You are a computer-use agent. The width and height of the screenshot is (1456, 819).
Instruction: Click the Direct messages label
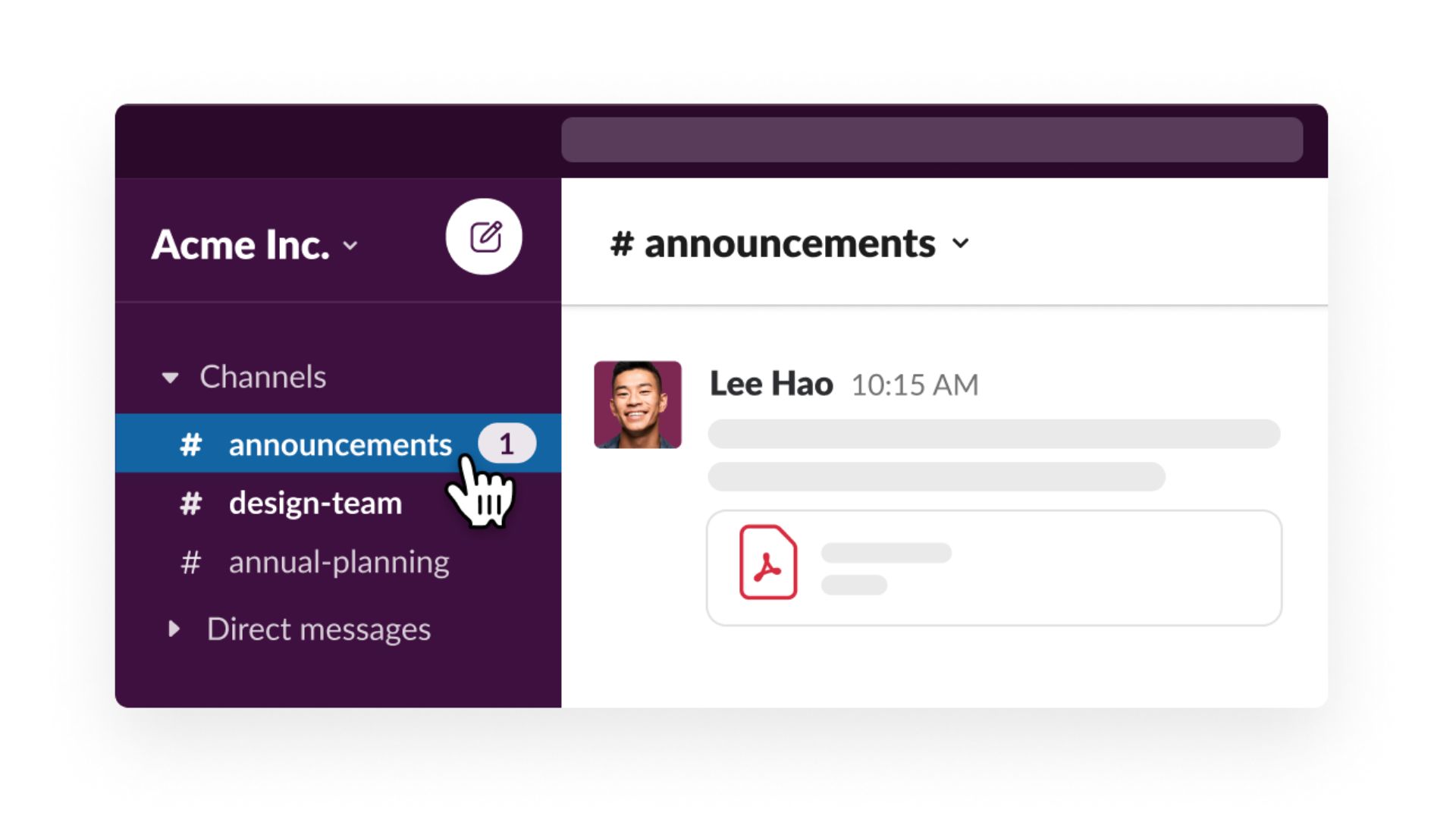point(318,629)
